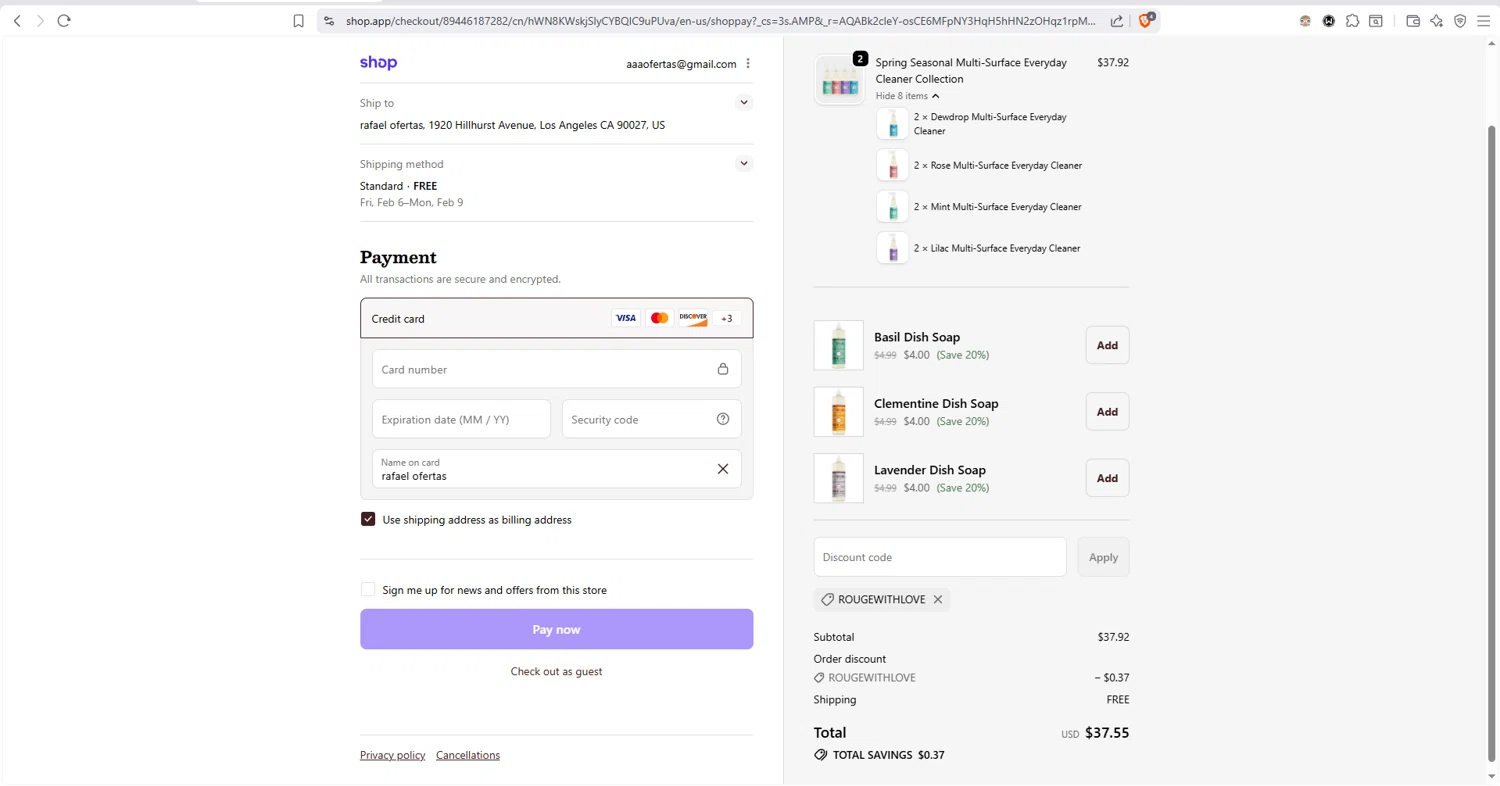Expand the Shipping method section

point(743,164)
